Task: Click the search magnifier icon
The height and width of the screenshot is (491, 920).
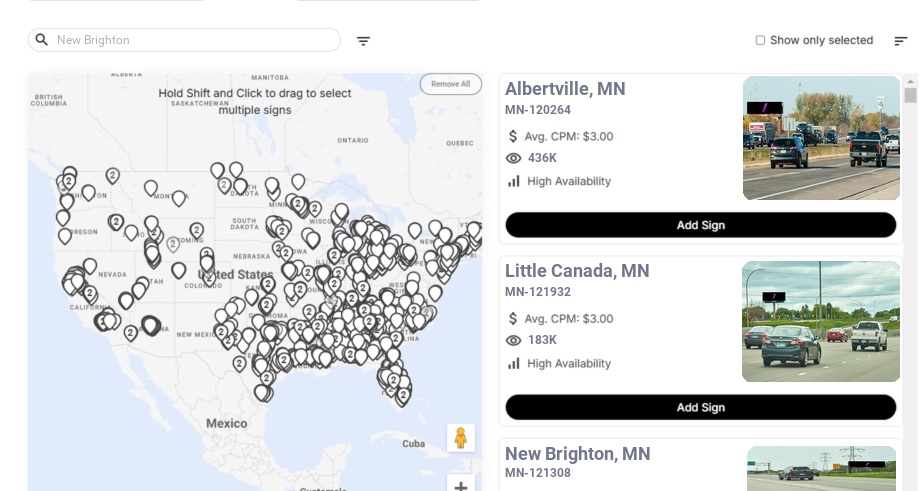Action: point(42,40)
